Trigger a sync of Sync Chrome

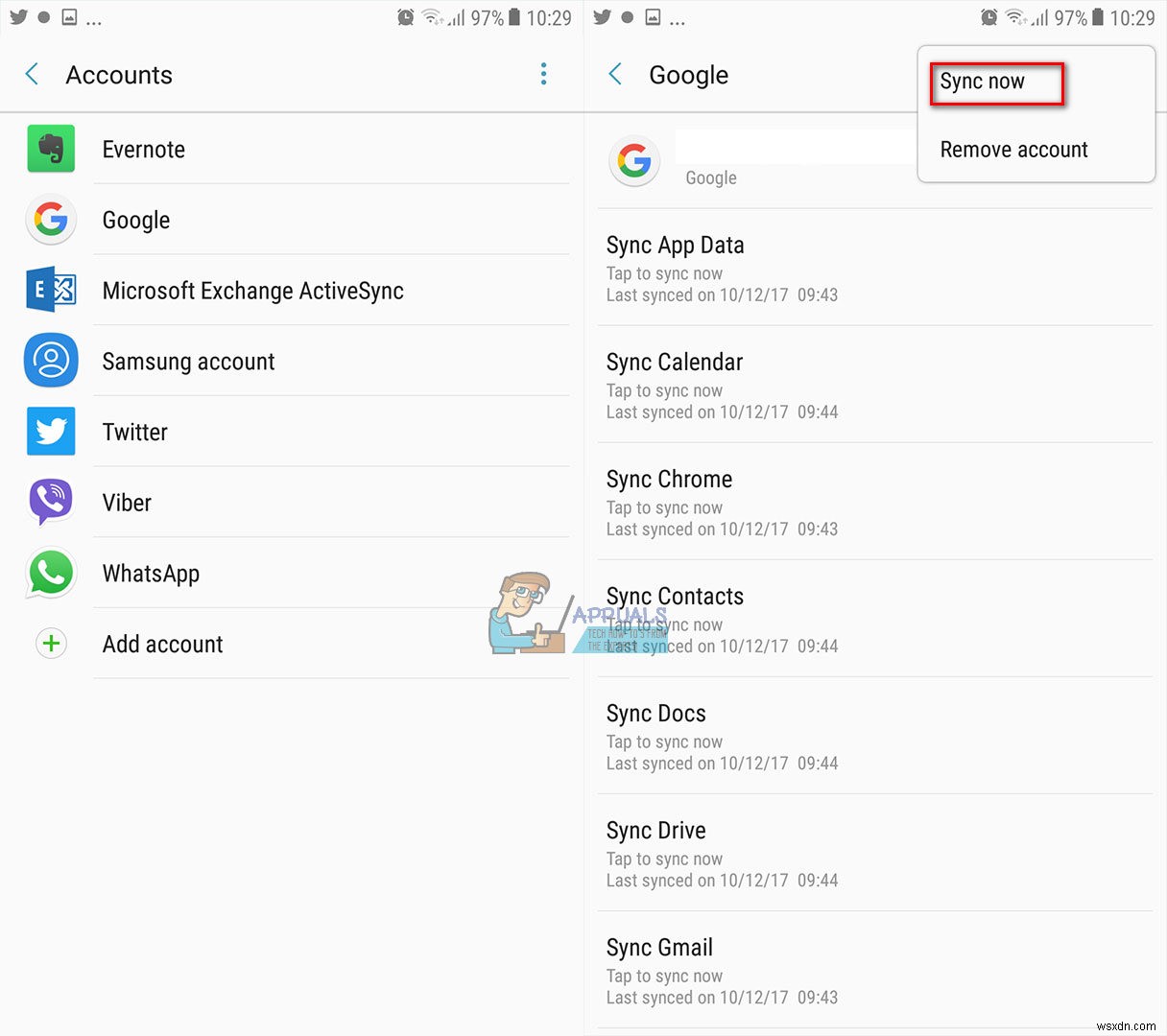click(669, 479)
